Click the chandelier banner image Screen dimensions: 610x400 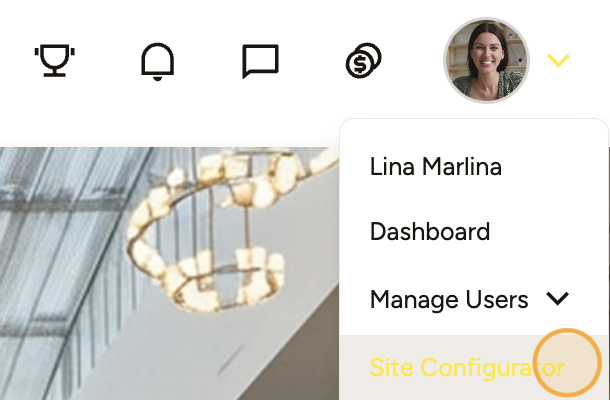click(x=169, y=273)
